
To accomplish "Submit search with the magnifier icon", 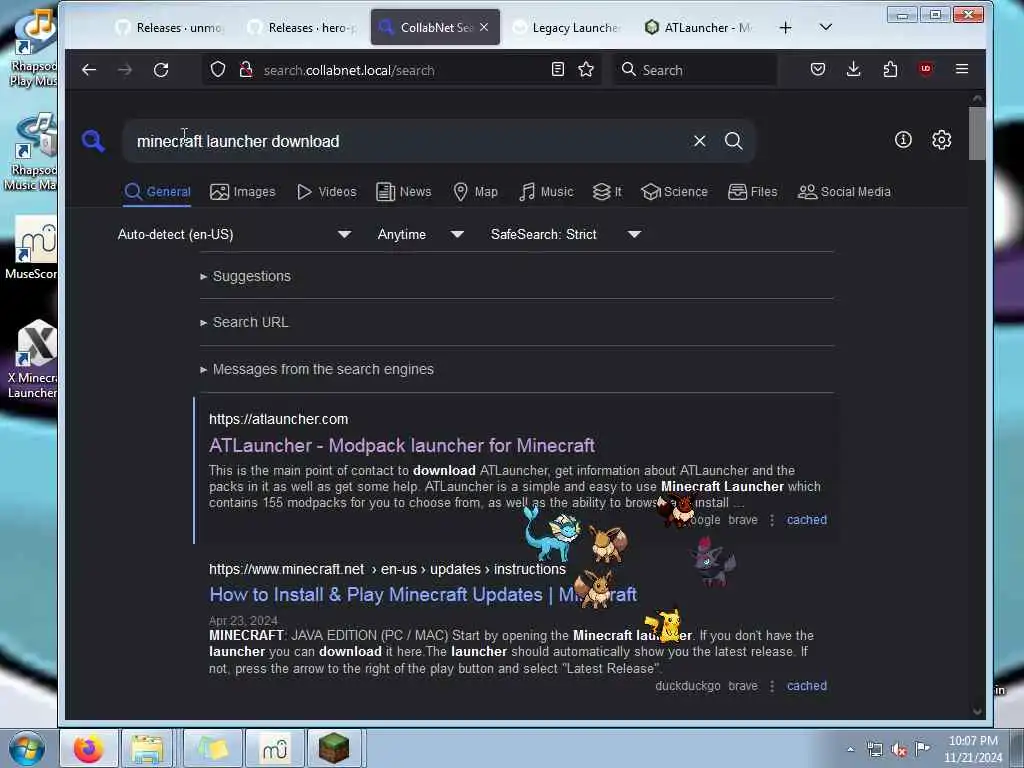I will [x=733, y=140].
